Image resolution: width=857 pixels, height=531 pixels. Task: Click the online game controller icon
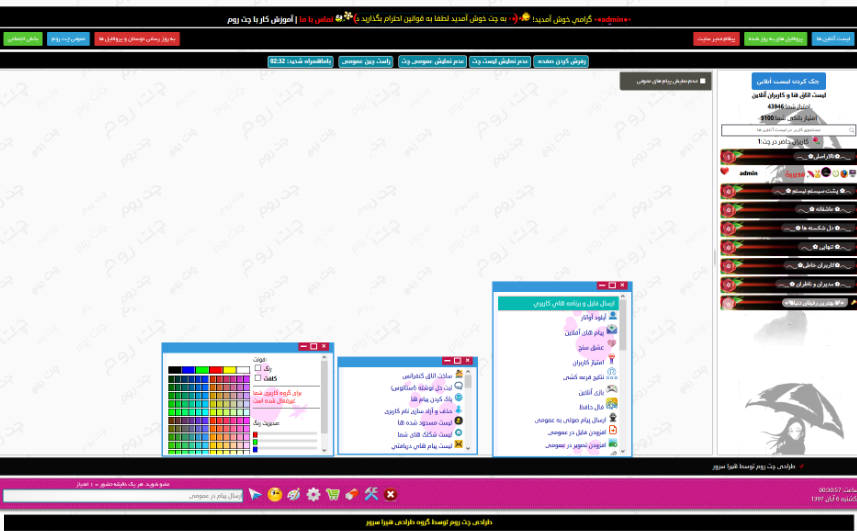click(x=612, y=389)
